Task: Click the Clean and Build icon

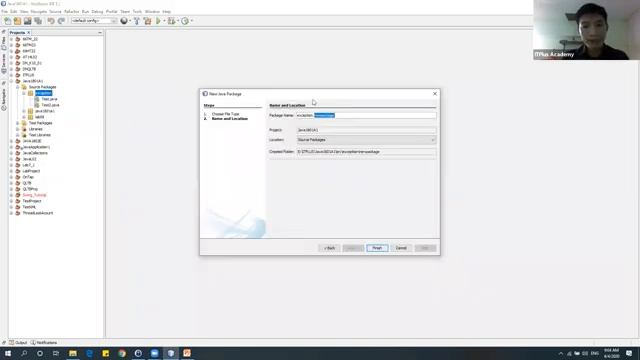Action: pos(147,21)
